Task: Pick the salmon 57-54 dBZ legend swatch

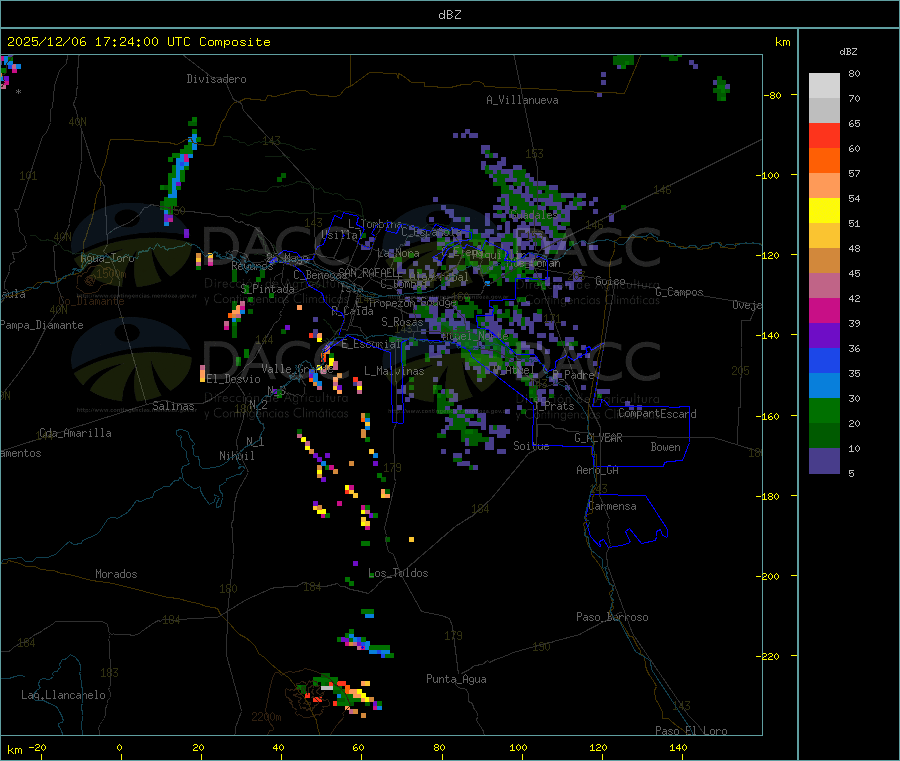Action: [824, 186]
